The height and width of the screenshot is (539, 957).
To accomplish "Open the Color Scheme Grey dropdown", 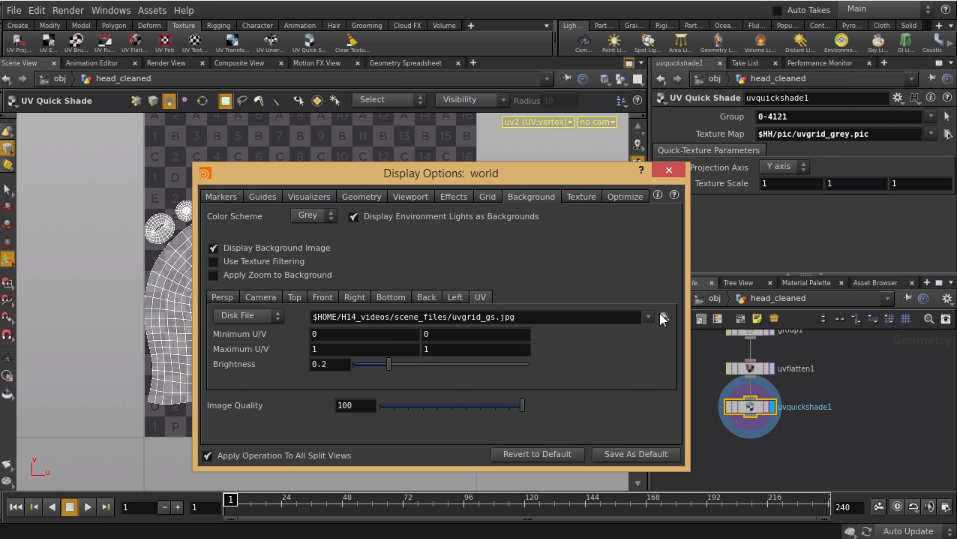I will tap(313, 215).
